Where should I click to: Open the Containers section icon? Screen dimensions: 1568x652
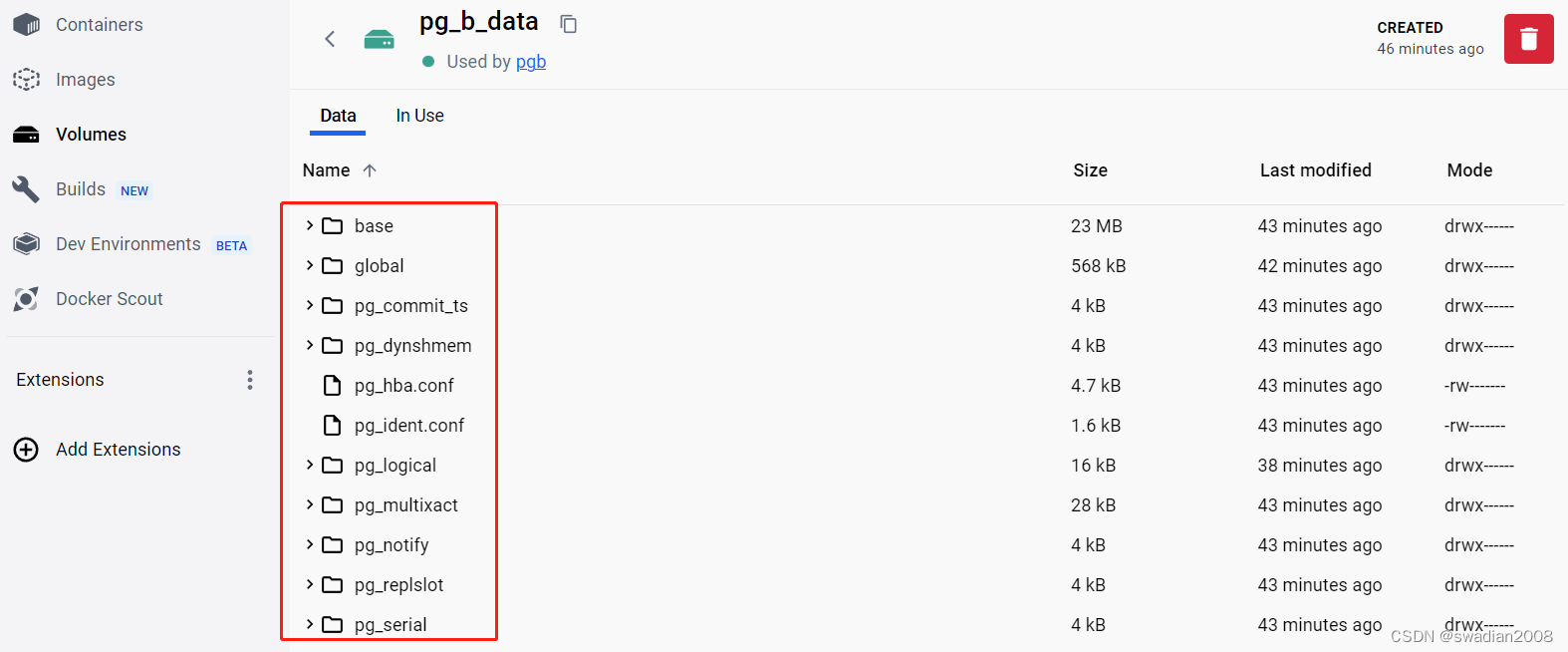[27, 25]
